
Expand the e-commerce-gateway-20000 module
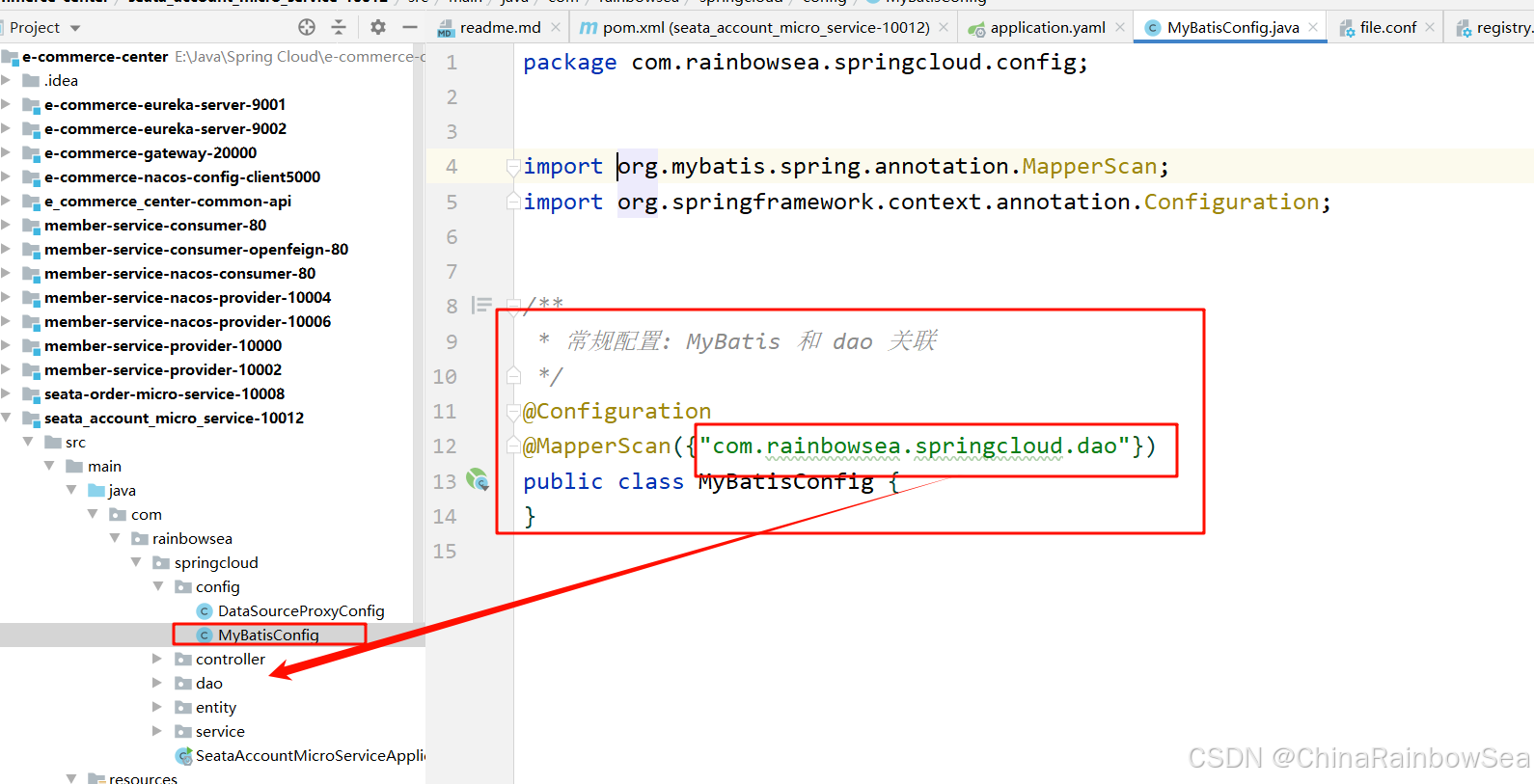(8, 152)
